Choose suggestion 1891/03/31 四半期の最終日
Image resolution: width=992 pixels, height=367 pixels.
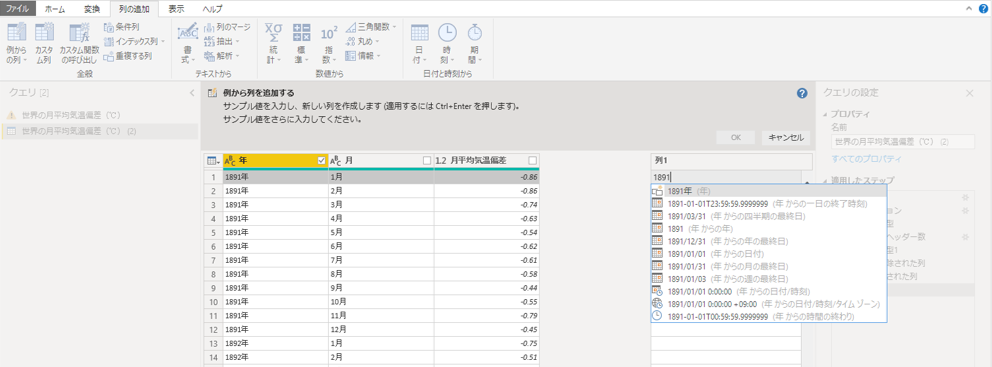pos(769,216)
